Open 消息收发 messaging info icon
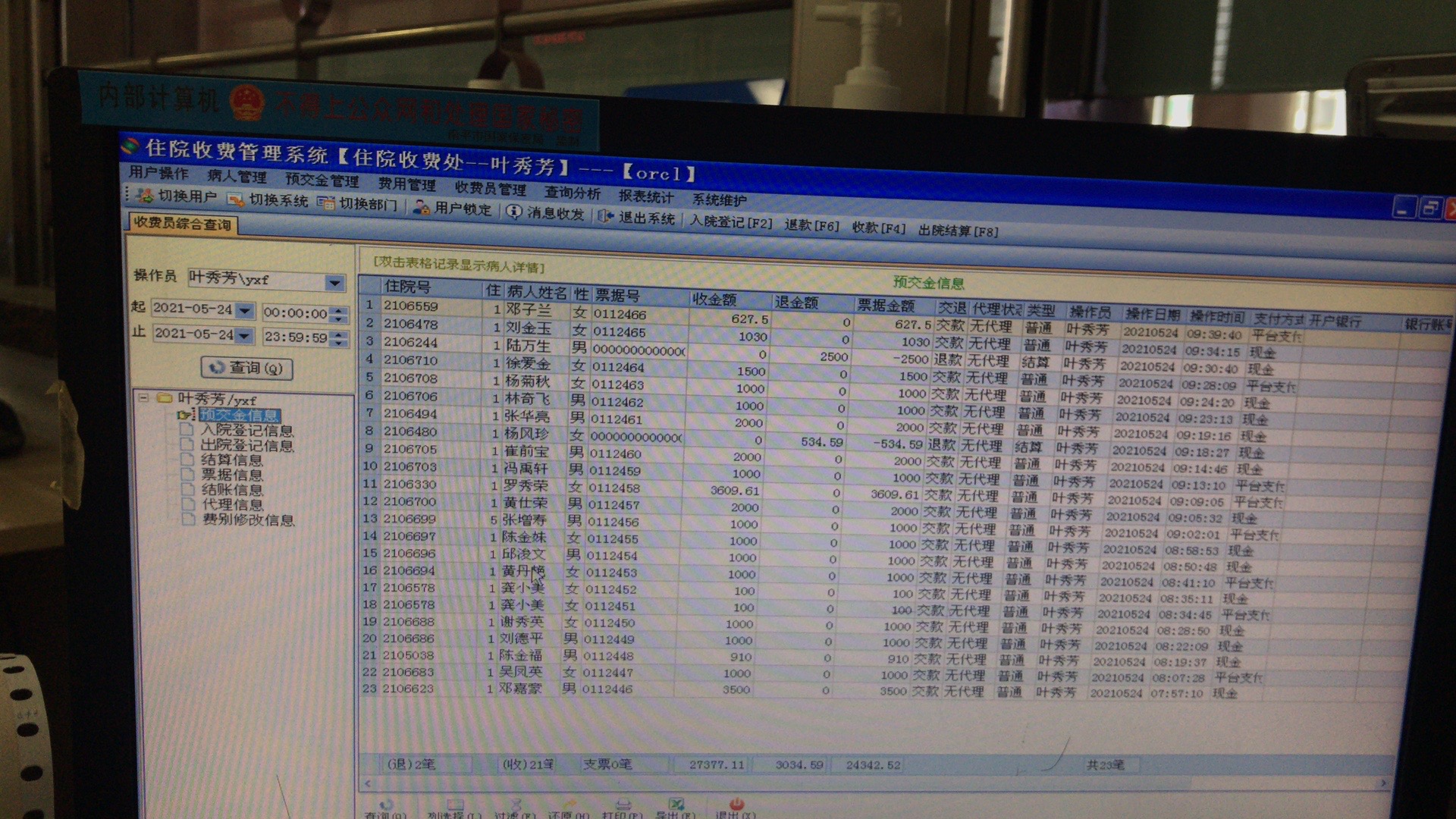Viewport: 1456px width, 819px height. tap(514, 212)
